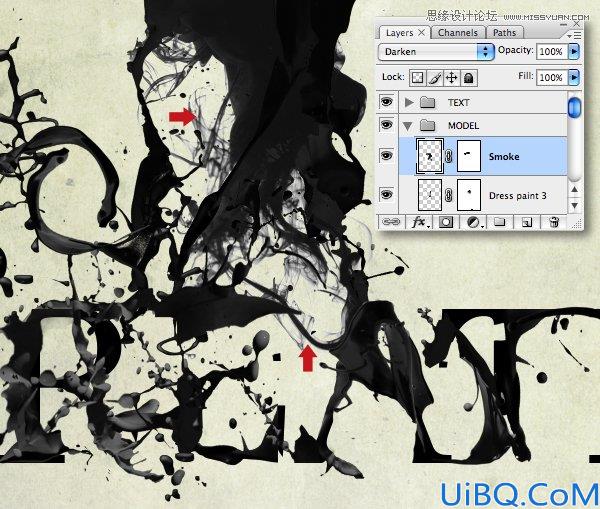600x509 pixels.
Task: Click the layers scroll up arrow
Action: [574, 190]
